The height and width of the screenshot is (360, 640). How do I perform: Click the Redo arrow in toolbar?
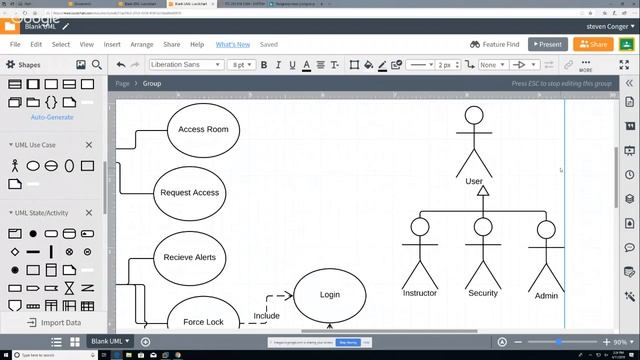(x=135, y=65)
